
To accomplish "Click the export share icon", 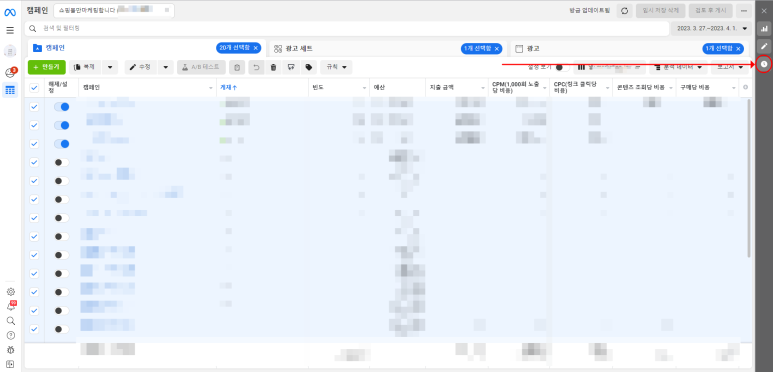I will click(x=291, y=68).
